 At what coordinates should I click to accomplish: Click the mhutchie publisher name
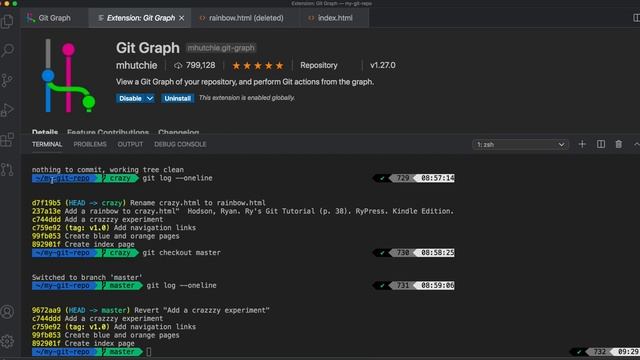click(x=136, y=65)
